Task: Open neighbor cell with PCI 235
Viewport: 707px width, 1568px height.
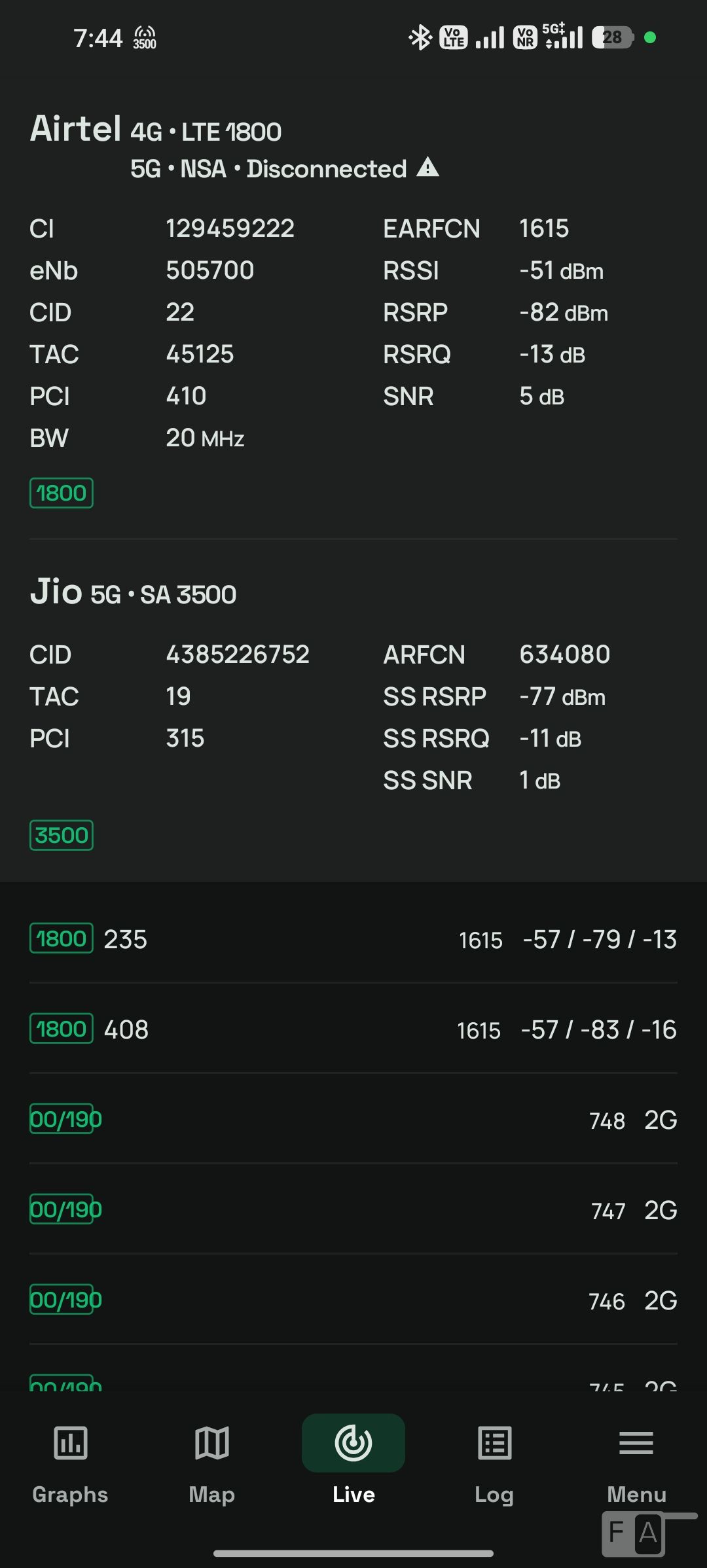Action: pyautogui.click(x=353, y=939)
